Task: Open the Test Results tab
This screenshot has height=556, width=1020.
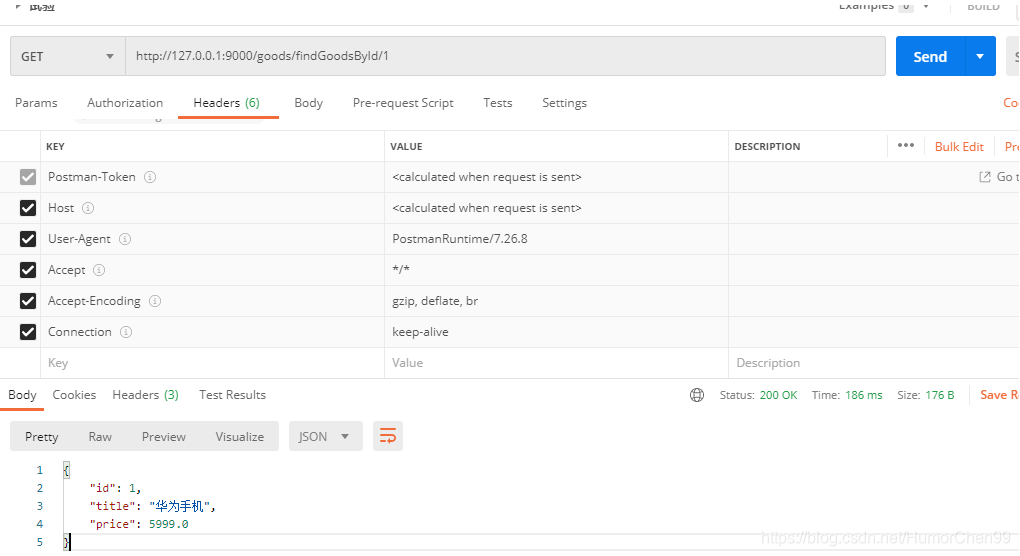Action: tap(232, 395)
